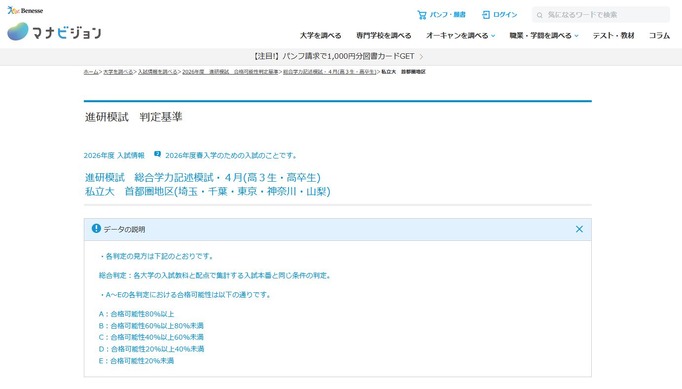
Task: Go to 2026年度 進研模試 合格可能性判定基準 breadcrumb
Action: tap(230, 72)
